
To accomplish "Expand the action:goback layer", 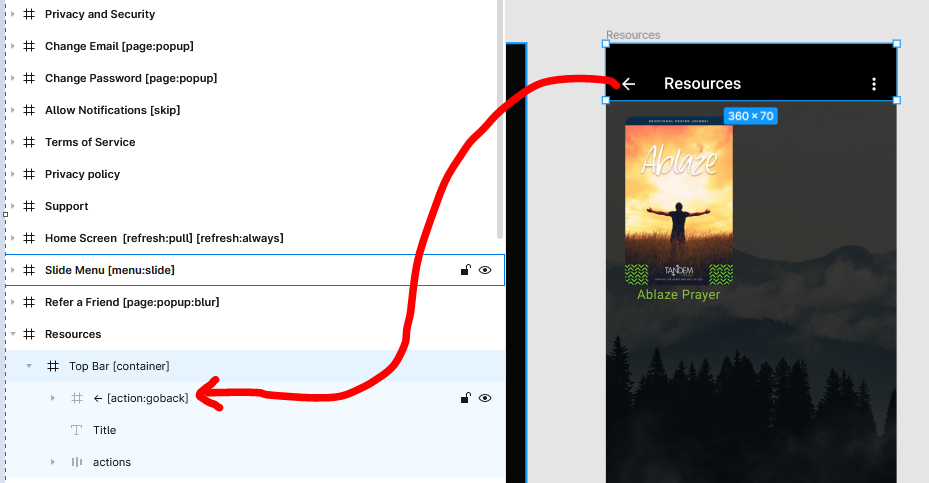I will (53, 398).
